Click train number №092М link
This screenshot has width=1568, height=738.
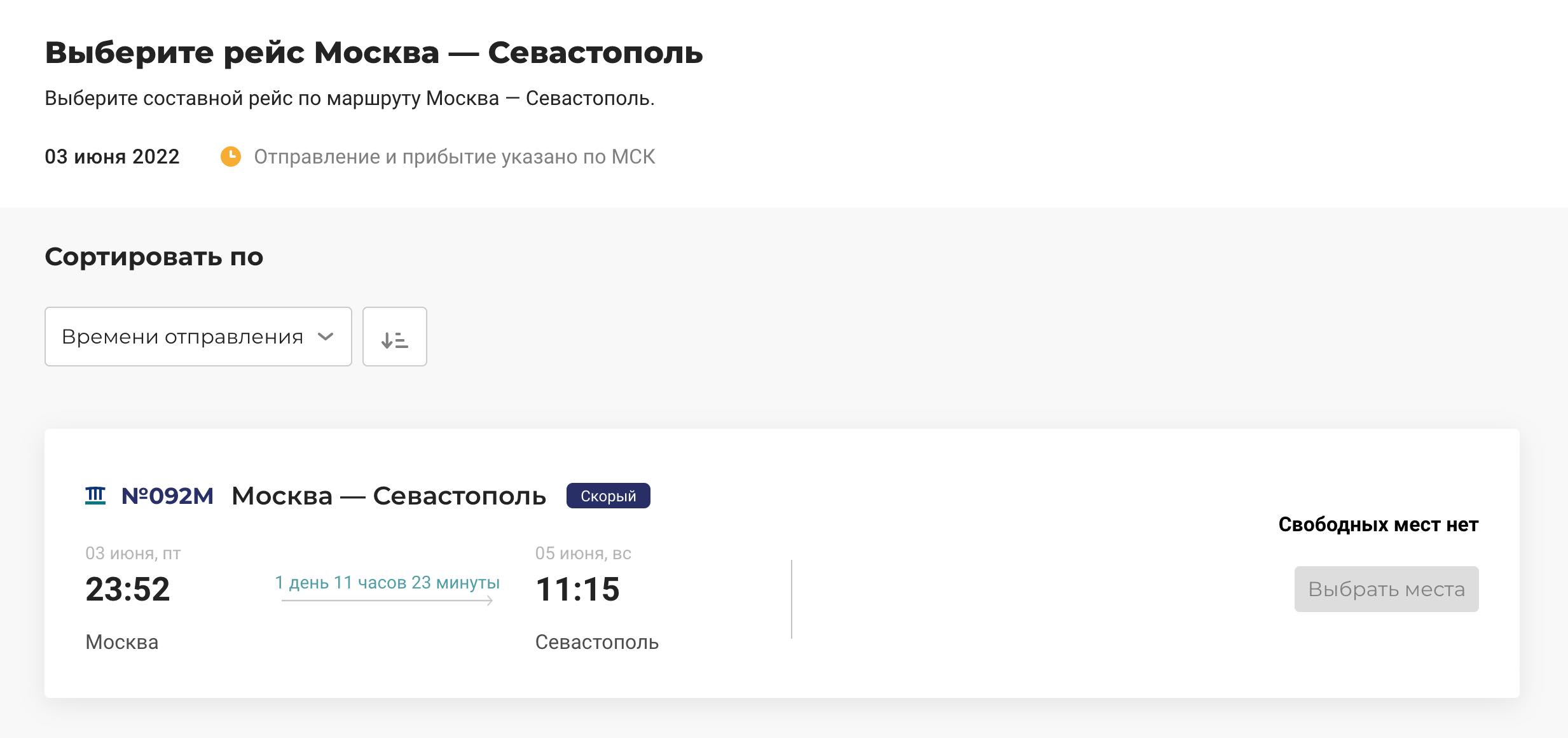click(167, 496)
